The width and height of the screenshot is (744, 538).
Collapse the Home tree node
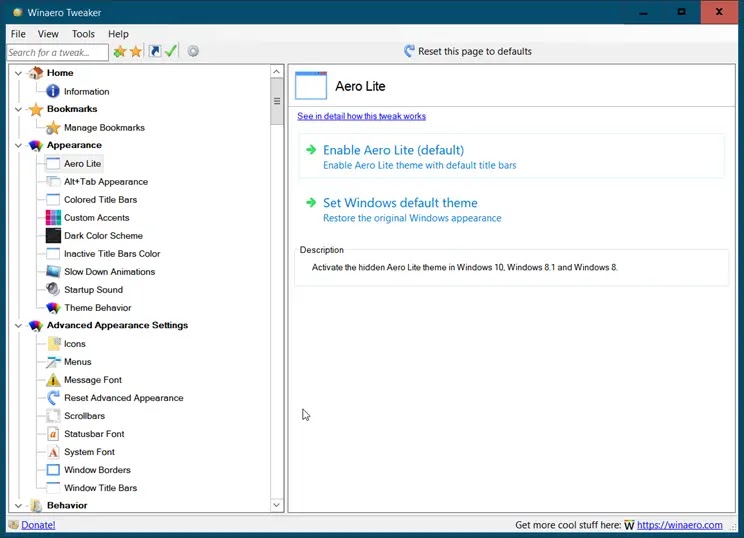(x=18, y=73)
